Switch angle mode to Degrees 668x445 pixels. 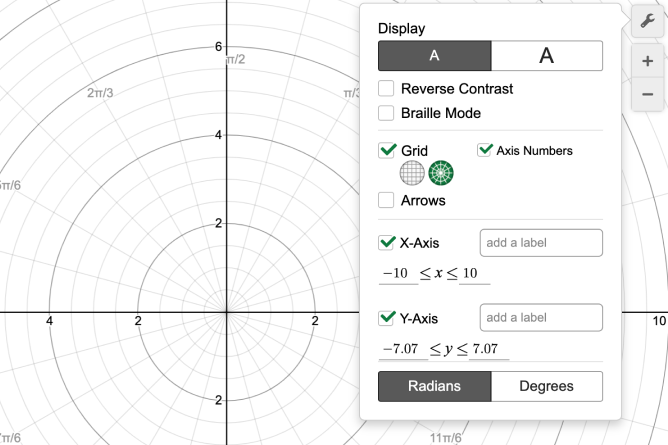(x=546, y=386)
